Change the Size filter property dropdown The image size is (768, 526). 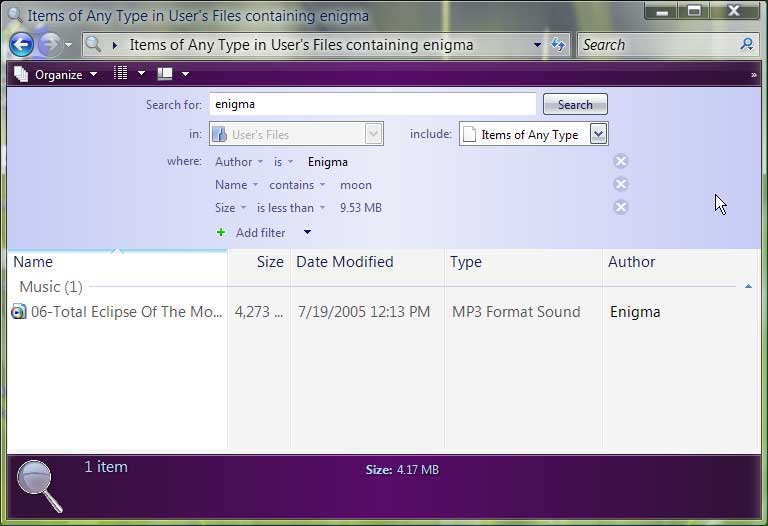230,208
